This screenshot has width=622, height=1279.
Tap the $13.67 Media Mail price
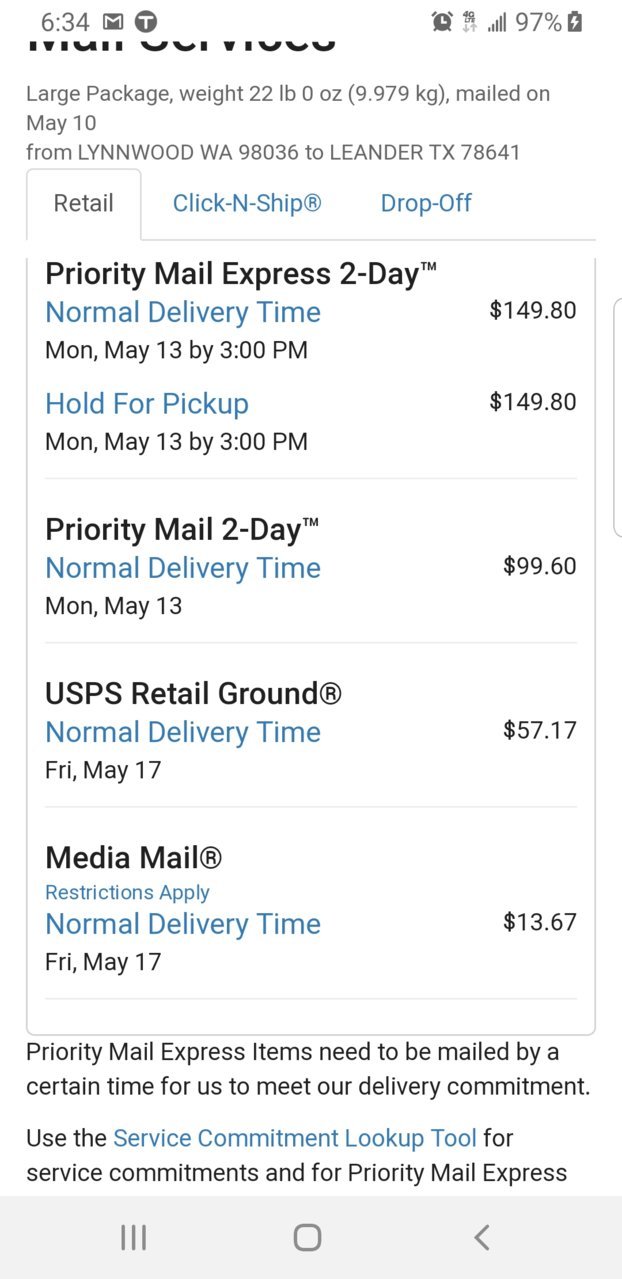coord(540,922)
